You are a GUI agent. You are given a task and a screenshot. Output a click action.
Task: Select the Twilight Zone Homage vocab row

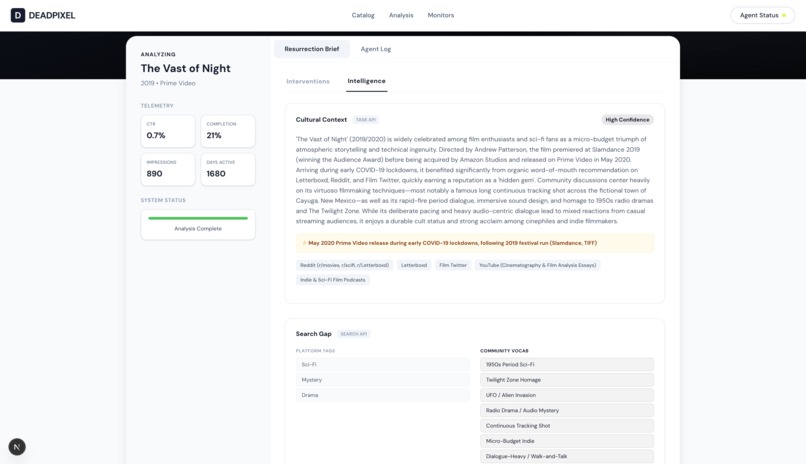(567, 380)
